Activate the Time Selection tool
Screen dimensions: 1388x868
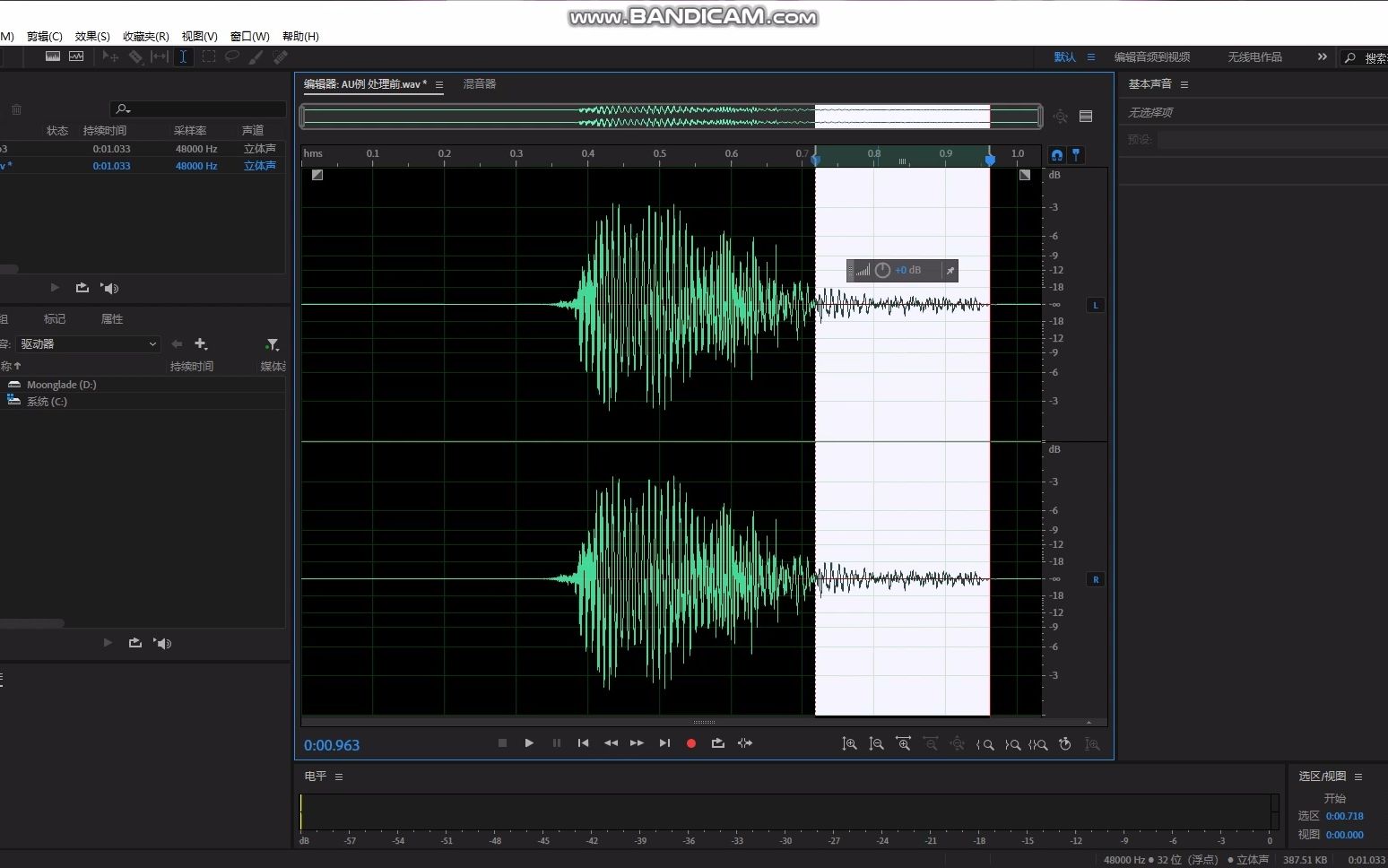pyautogui.click(x=183, y=56)
